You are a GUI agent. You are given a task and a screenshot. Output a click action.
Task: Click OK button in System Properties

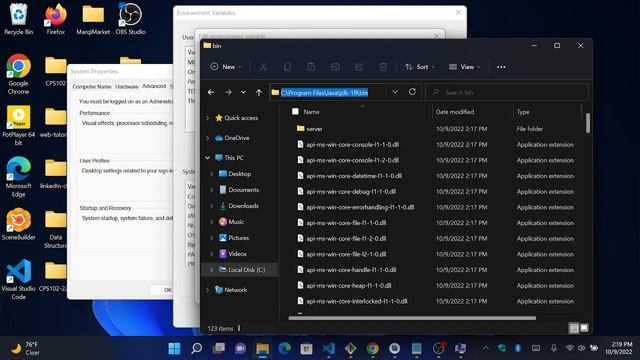[x=162, y=290]
